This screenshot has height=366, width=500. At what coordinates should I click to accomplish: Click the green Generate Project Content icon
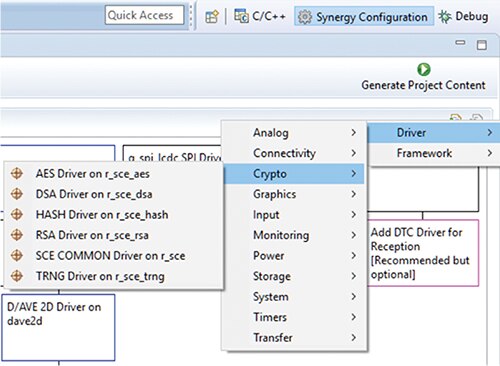[x=424, y=69]
